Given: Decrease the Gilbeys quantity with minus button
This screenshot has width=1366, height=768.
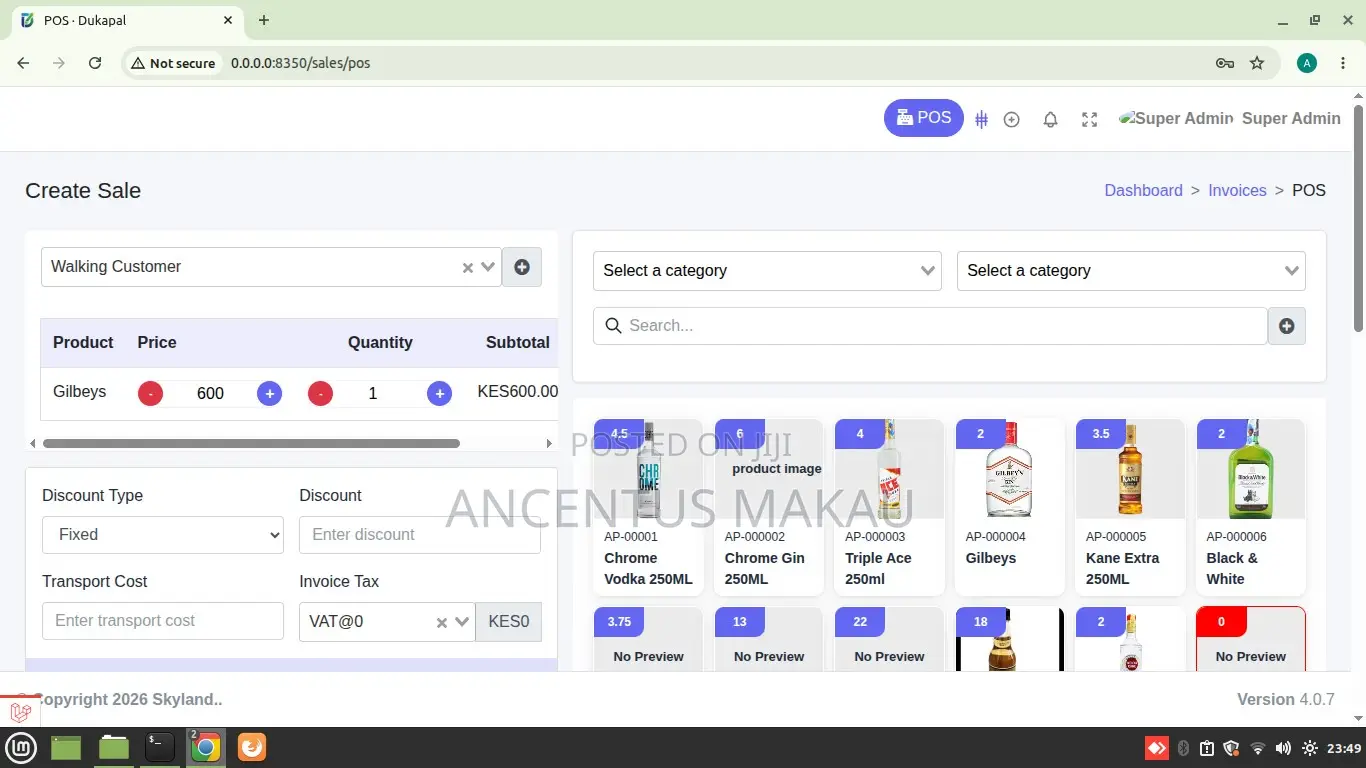Looking at the screenshot, I should click(x=320, y=393).
